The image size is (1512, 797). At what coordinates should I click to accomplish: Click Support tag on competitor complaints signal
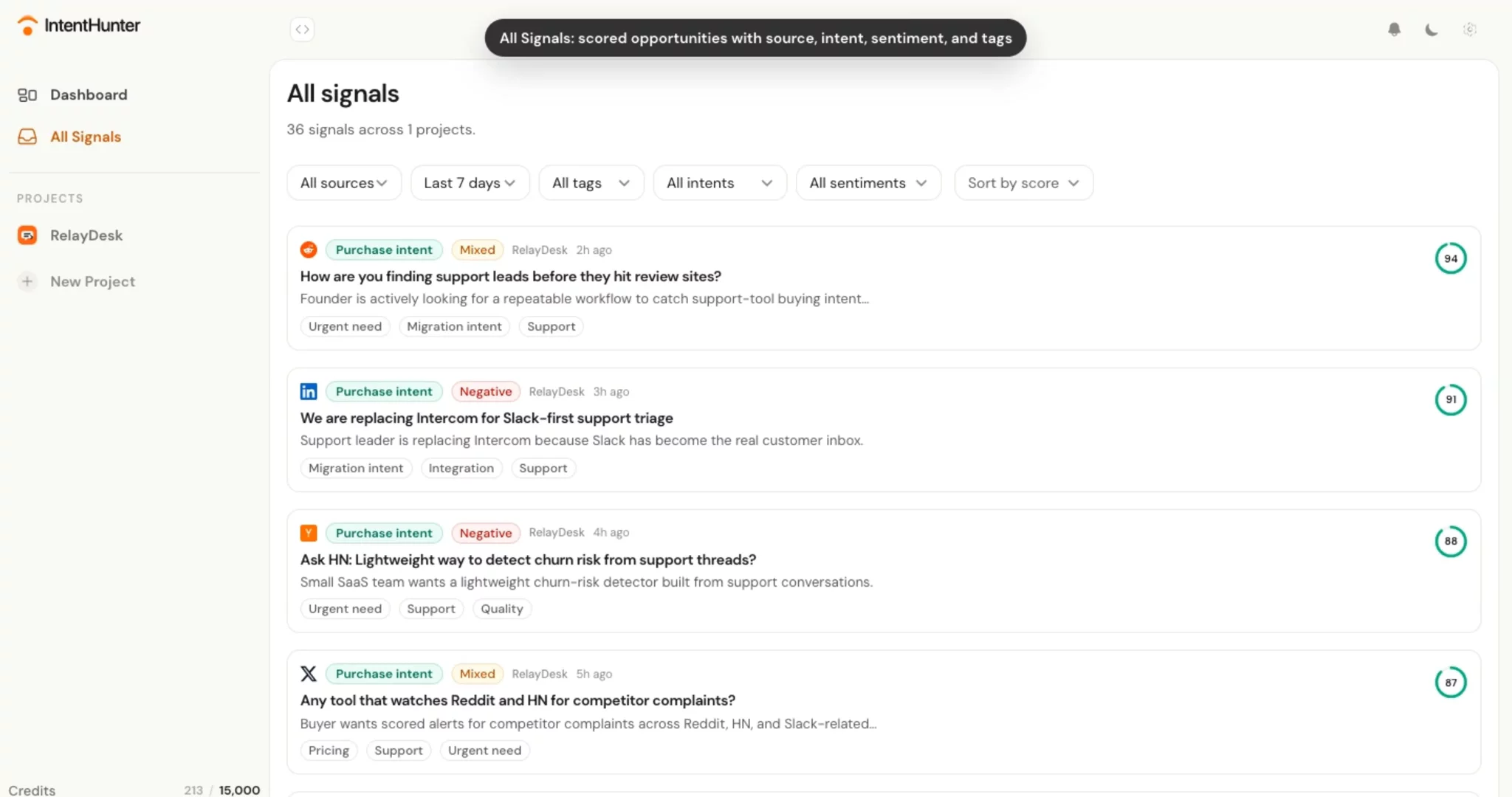399,751
